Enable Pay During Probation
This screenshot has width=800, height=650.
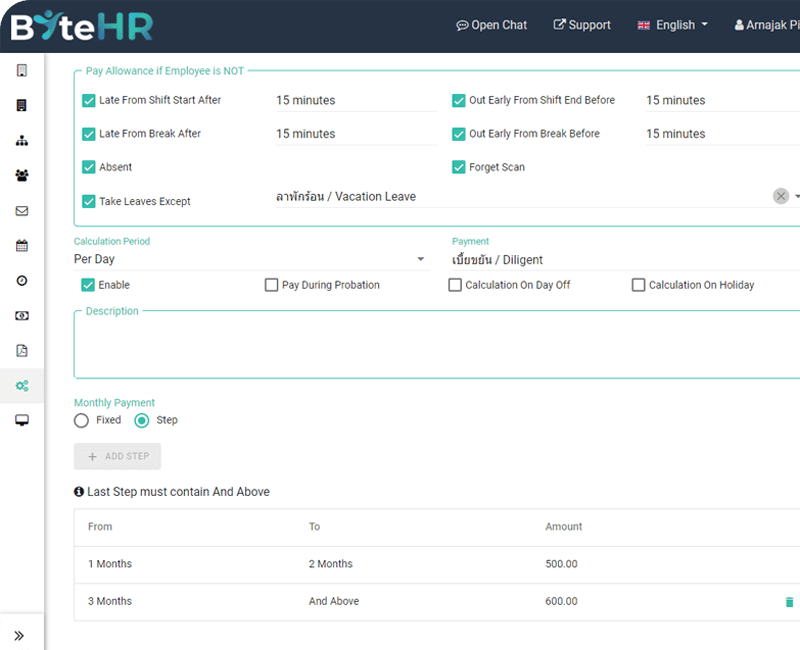(x=271, y=285)
